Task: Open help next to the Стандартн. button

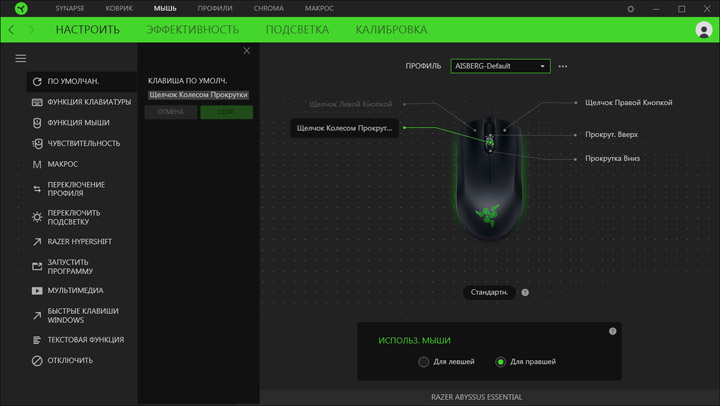Action: [x=525, y=292]
